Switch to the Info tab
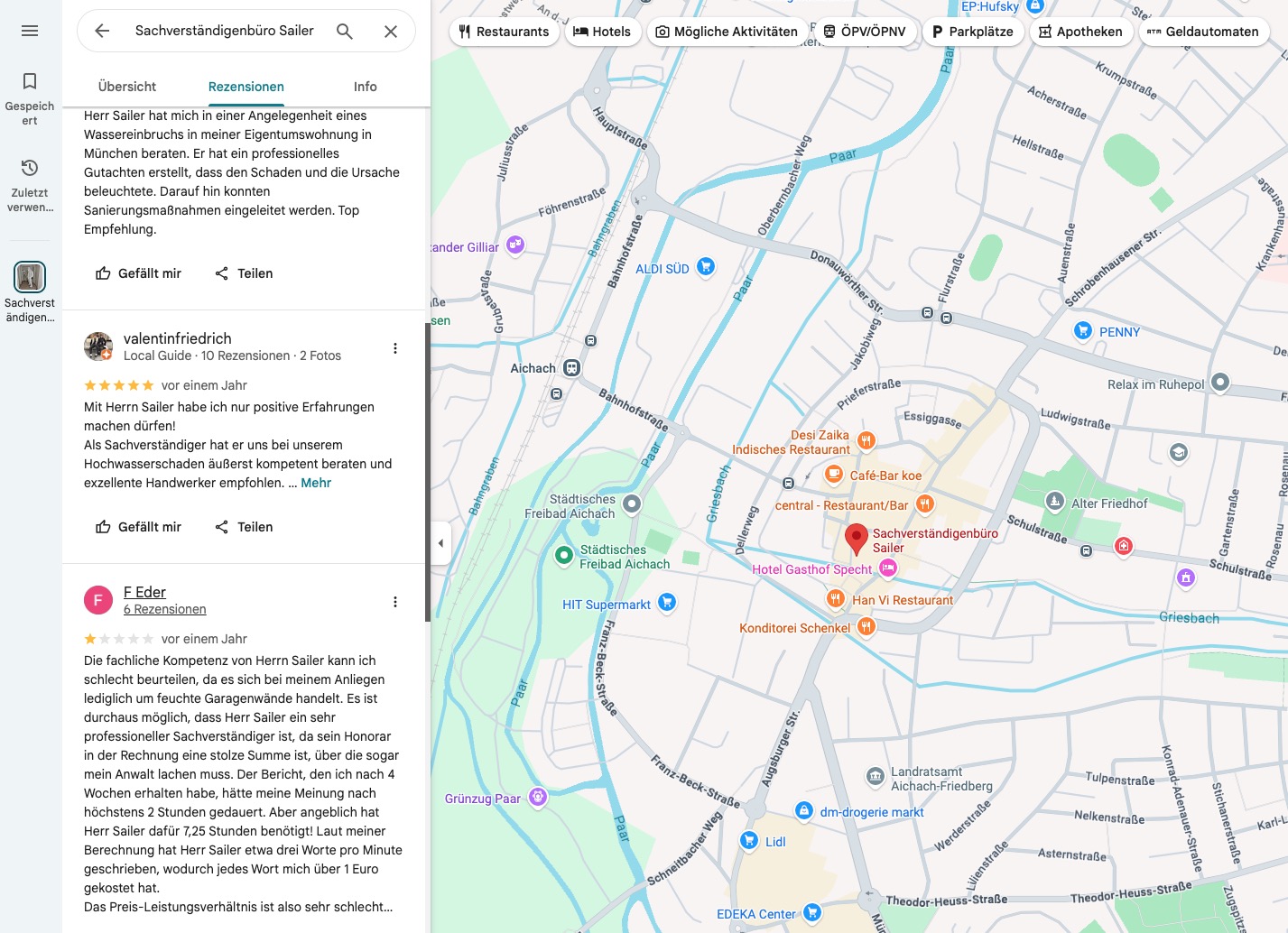Screen dimensions: 1288x933 [x=366, y=87]
